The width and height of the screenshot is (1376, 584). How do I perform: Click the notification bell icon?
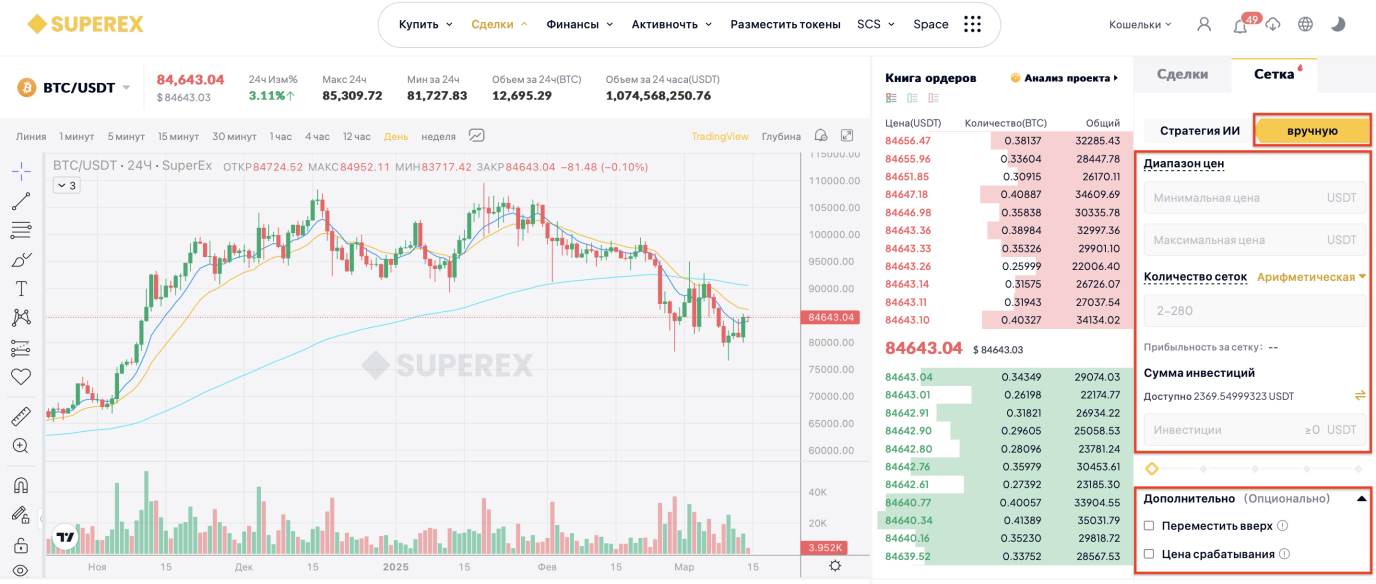[x=1240, y=25]
